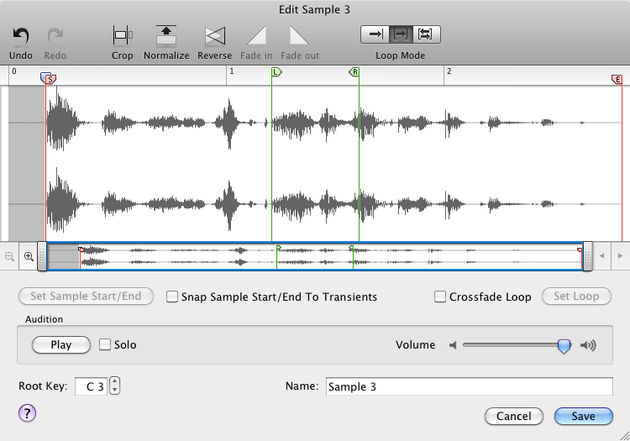Enable the Crossfade Loop checkbox
The width and height of the screenshot is (630, 441).
(x=440, y=297)
